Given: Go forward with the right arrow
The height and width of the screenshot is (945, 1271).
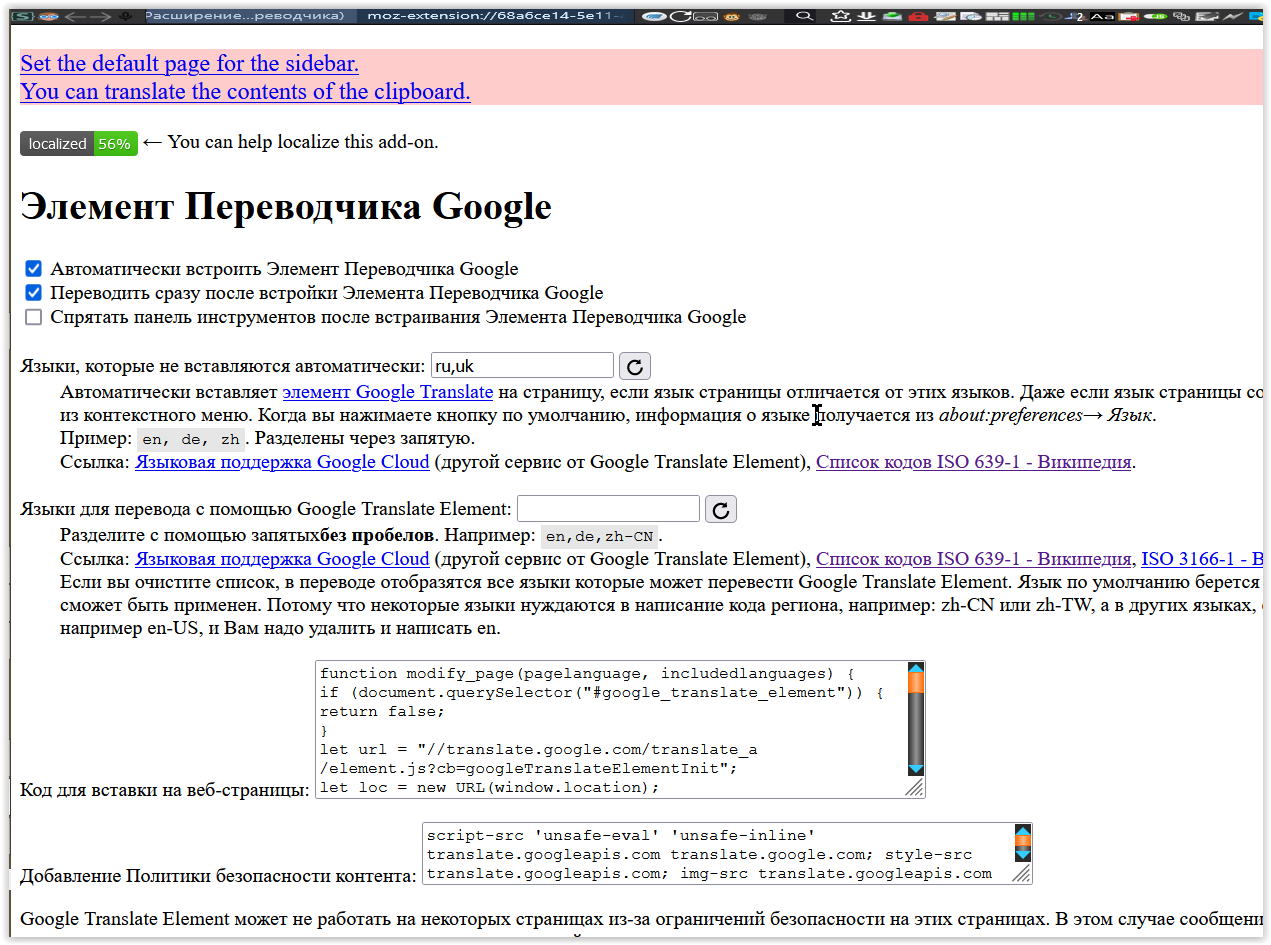Looking at the screenshot, I should click(101, 16).
